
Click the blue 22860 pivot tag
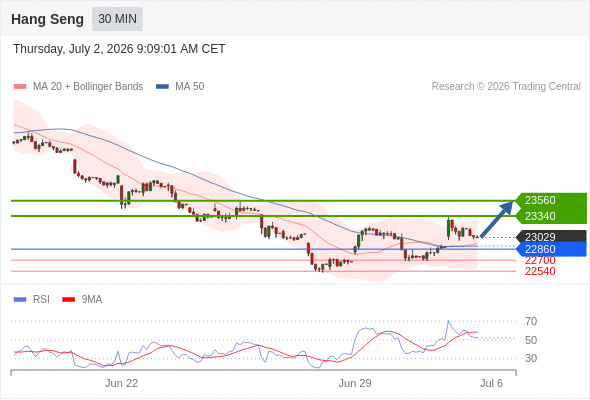551,249
